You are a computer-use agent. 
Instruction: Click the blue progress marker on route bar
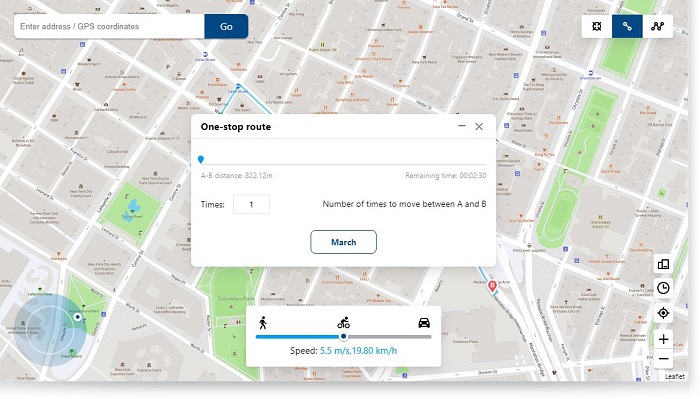(201, 159)
